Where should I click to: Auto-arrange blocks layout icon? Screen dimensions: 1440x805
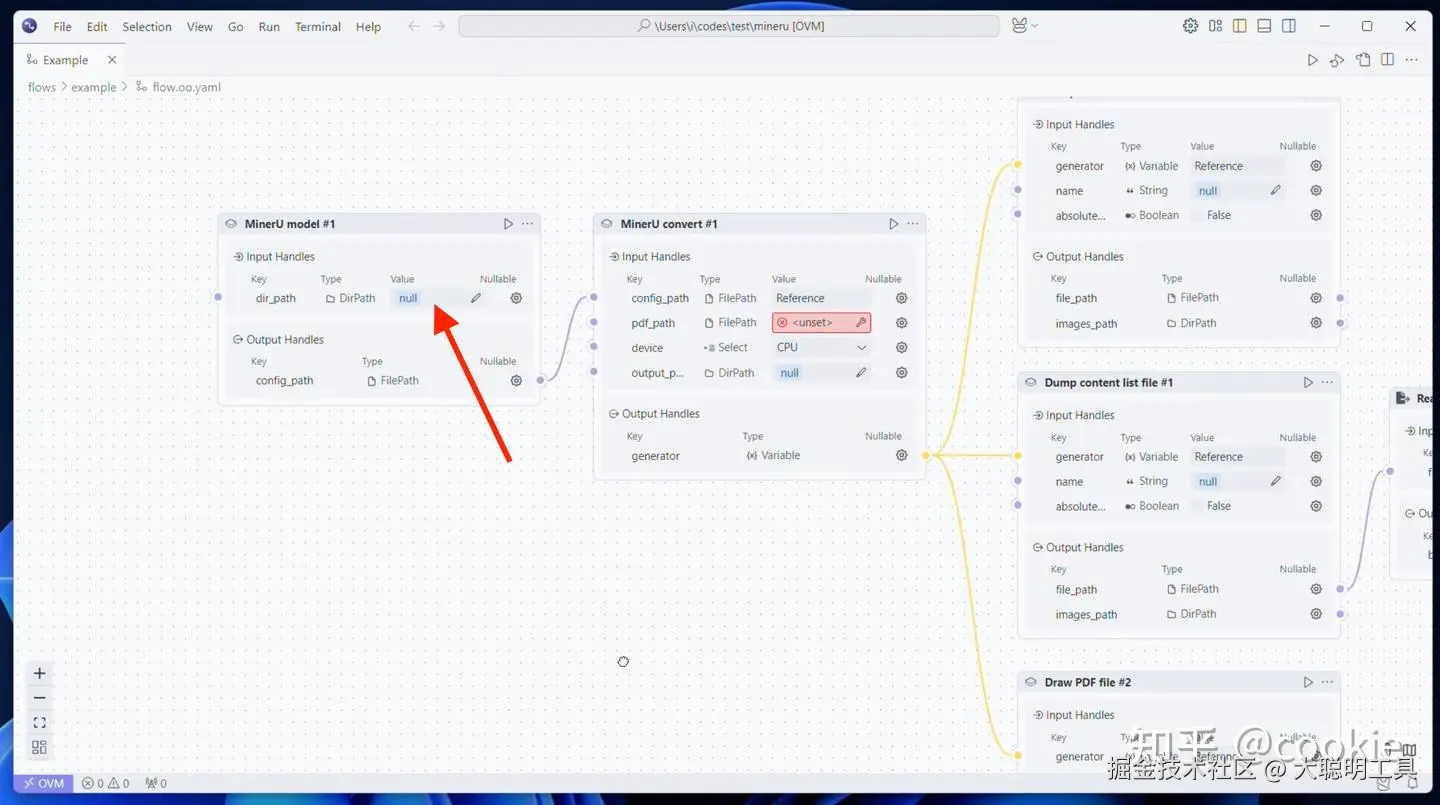(x=40, y=747)
